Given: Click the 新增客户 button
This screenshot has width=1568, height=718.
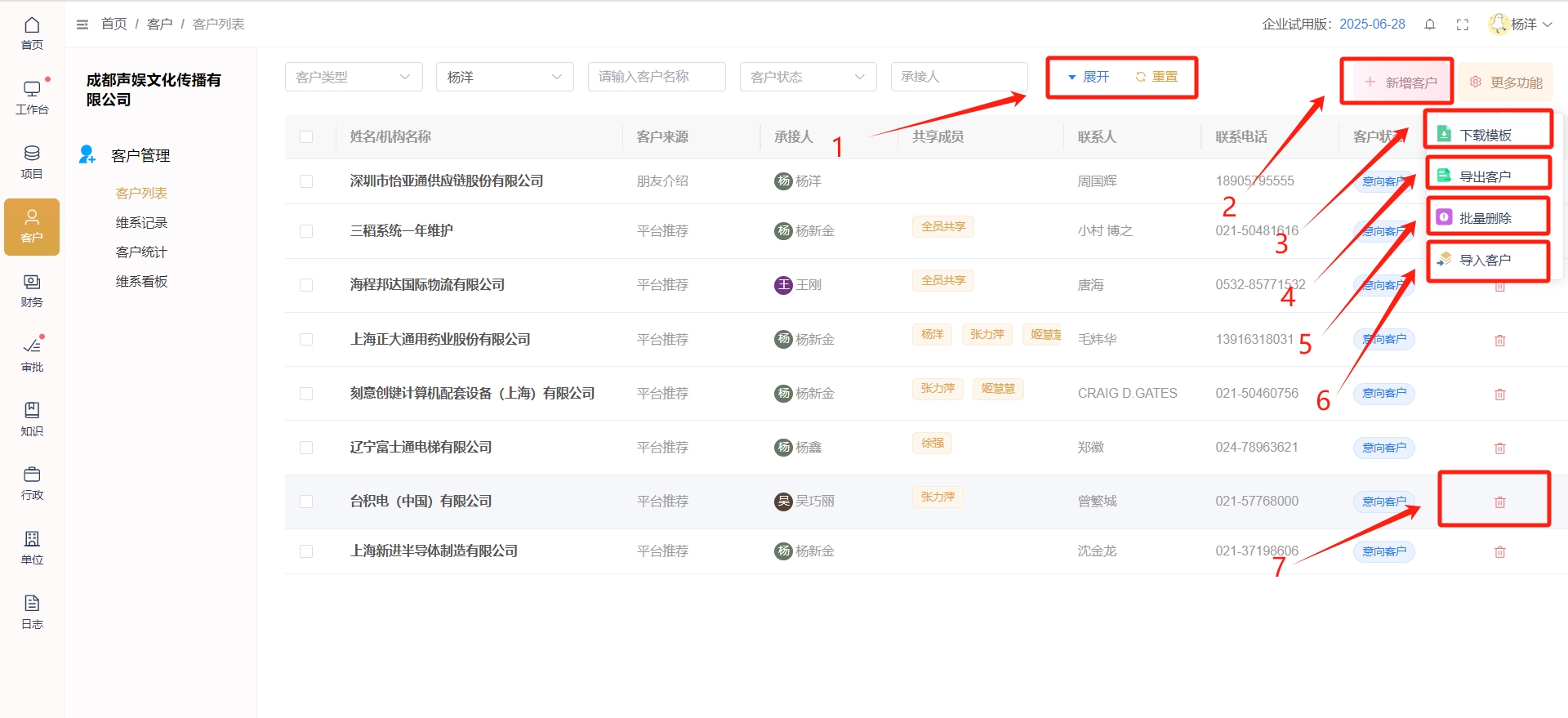Looking at the screenshot, I should tap(1400, 83).
